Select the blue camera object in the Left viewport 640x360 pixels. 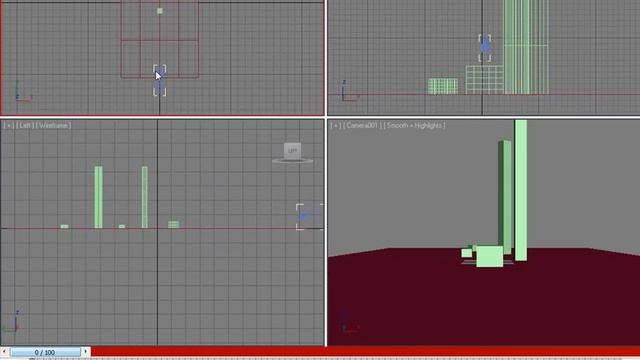(x=305, y=217)
